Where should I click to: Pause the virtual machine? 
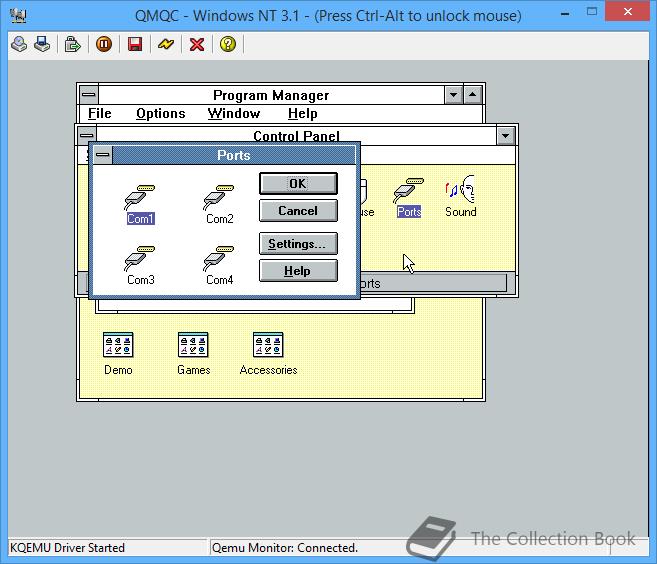[x=104, y=44]
